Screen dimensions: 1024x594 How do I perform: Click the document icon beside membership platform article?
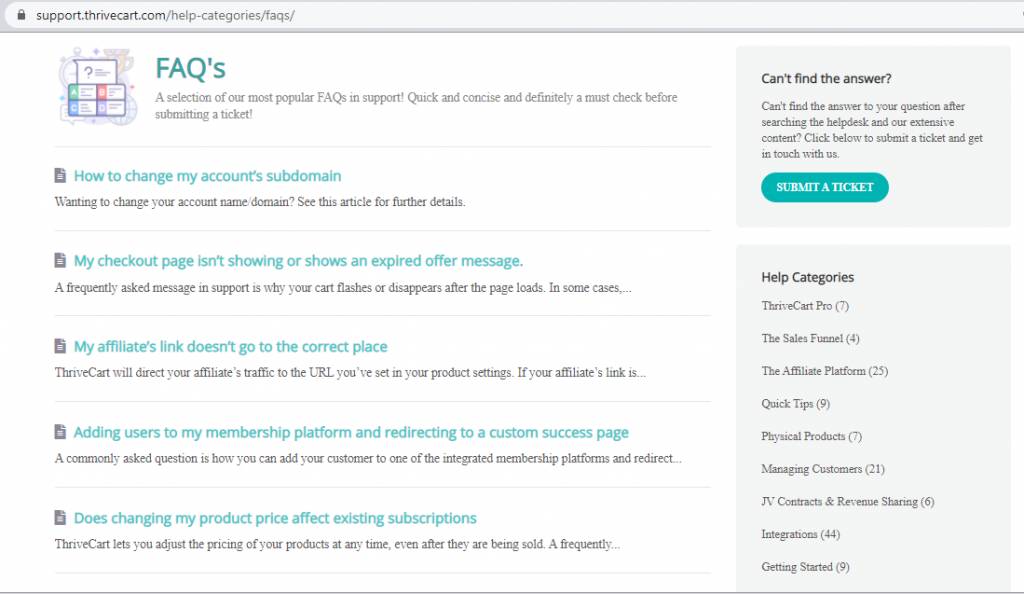60,431
